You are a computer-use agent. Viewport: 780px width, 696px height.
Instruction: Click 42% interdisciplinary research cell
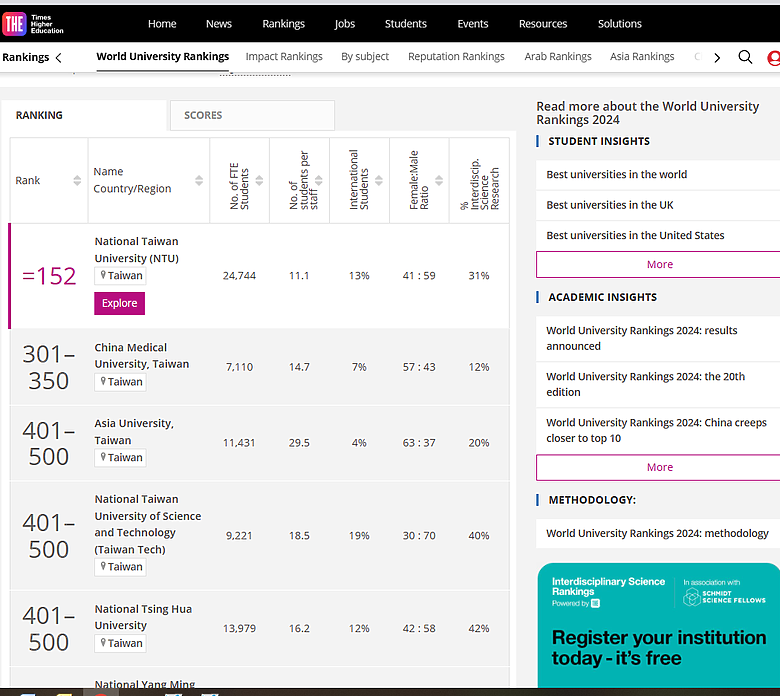tap(479, 628)
